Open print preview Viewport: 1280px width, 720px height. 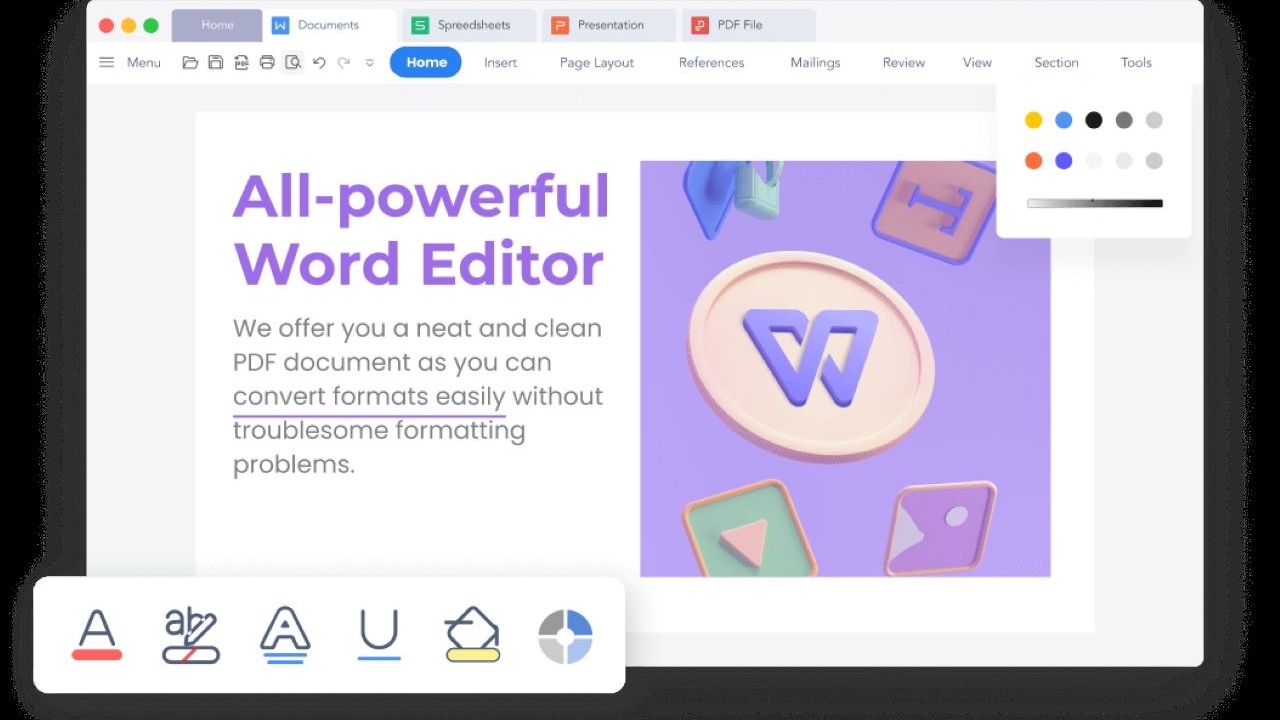coord(292,61)
